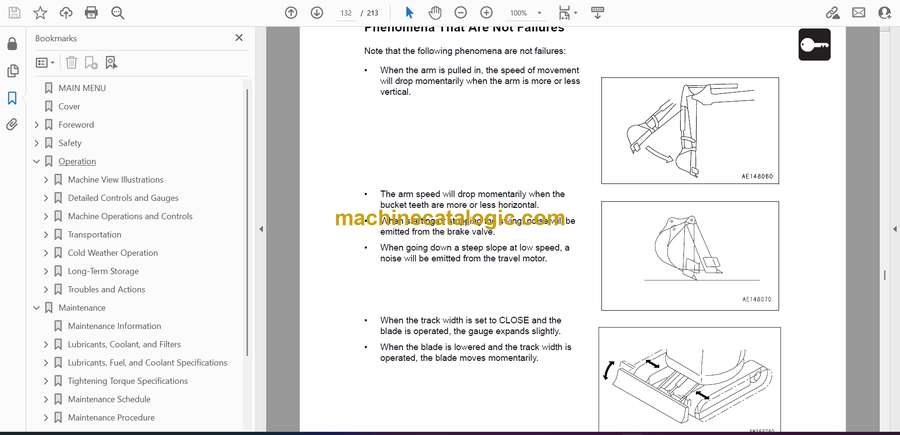The image size is (900, 435).
Task: Star this document as favorite
Action: tap(40, 13)
